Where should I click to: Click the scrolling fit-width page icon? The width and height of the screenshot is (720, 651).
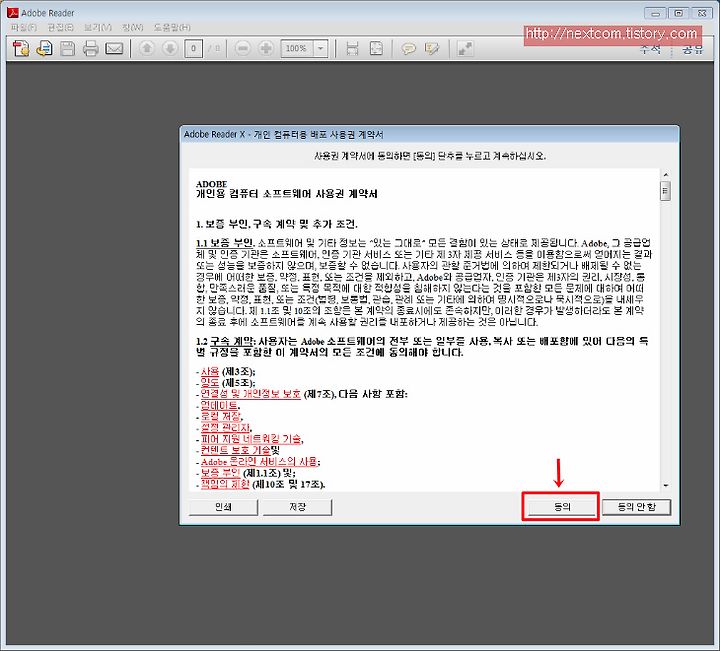point(352,48)
